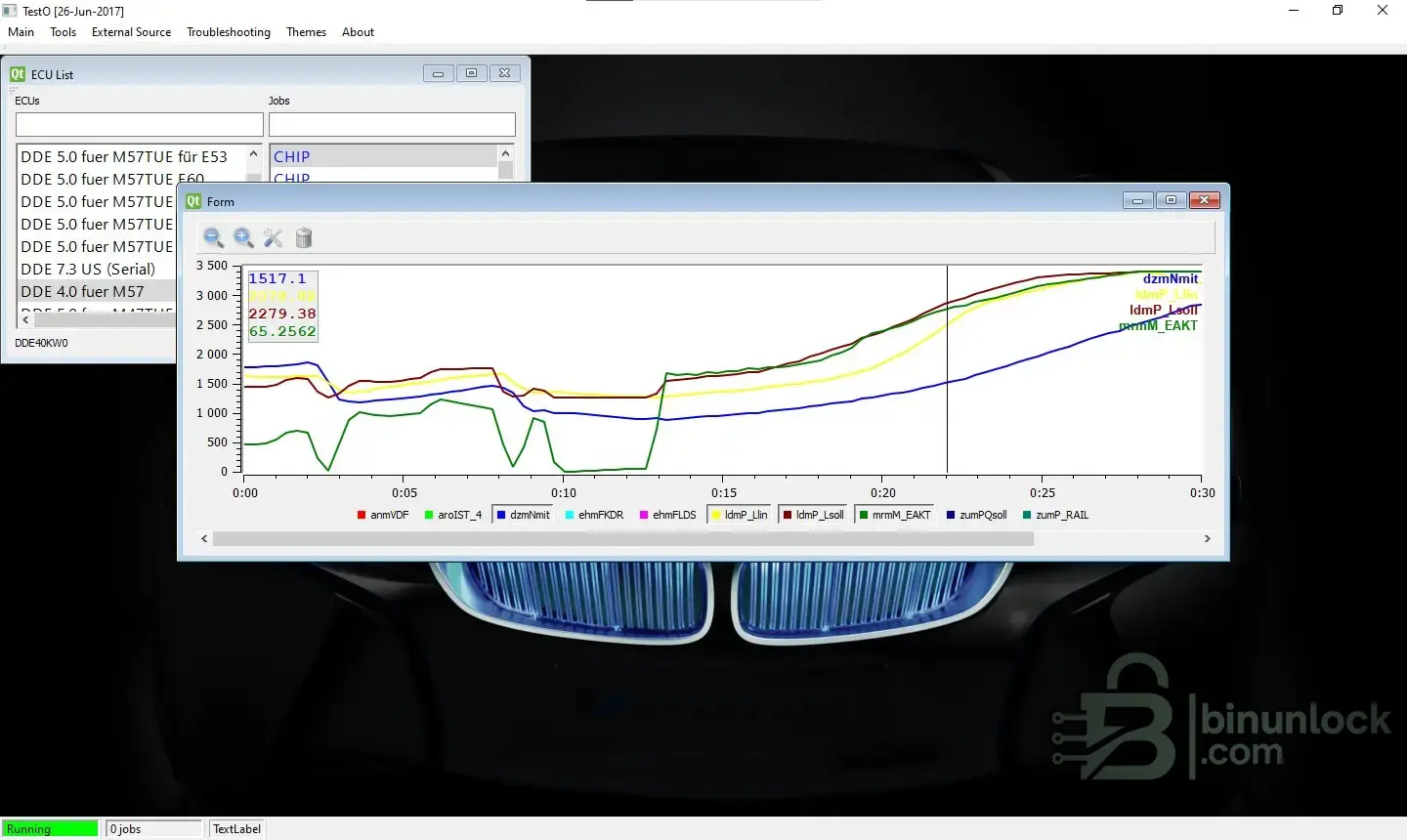This screenshot has width=1407, height=840.
Task: Click the zoom out magnifier icon
Action: point(213,237)
